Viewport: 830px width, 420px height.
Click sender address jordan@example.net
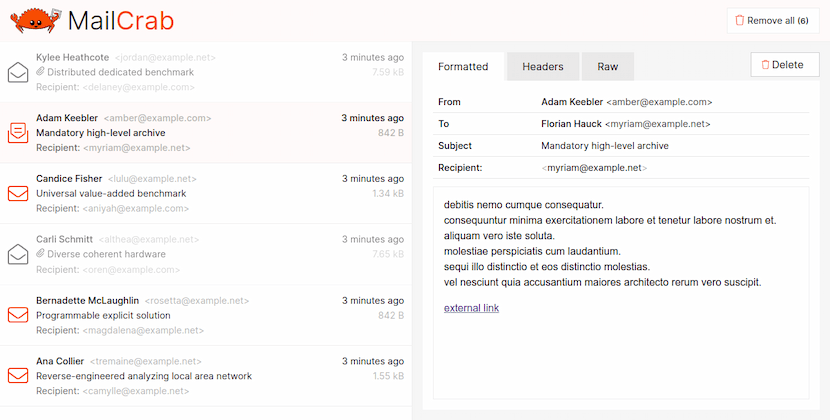tap(165, 57)
